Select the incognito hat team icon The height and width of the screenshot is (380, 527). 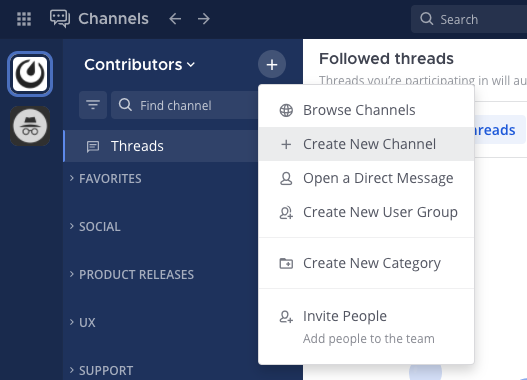(x=30, y=126)
